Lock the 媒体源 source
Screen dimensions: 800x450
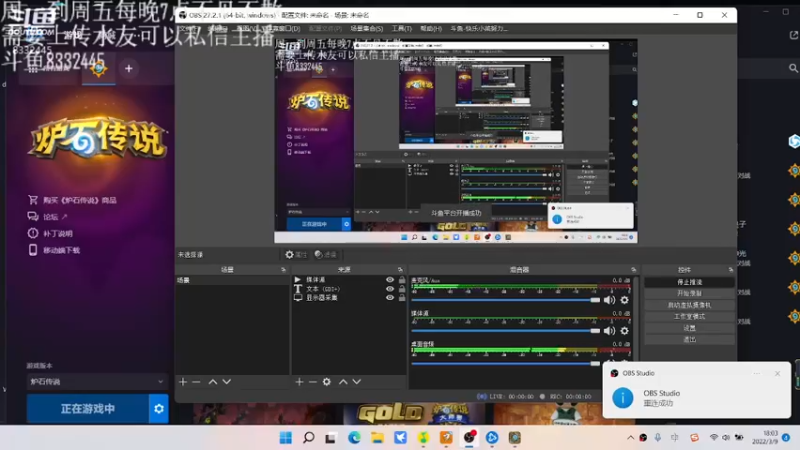(x=402, y=280)
